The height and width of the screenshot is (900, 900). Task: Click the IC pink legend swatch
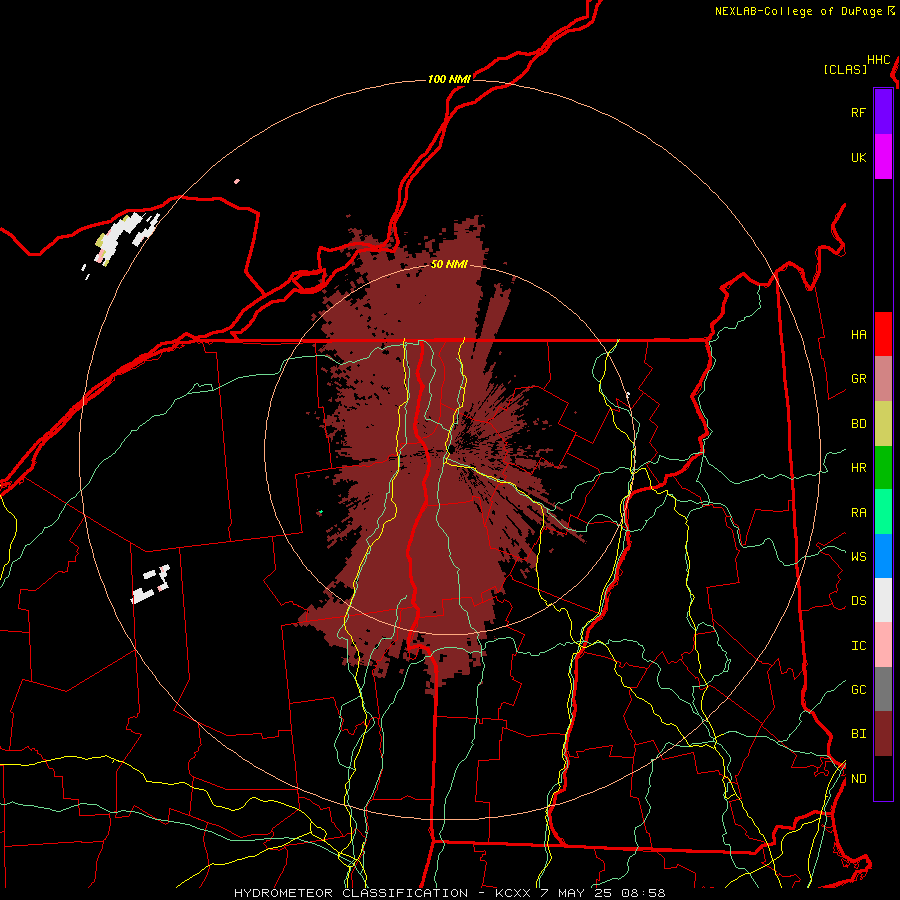(883, 645)
